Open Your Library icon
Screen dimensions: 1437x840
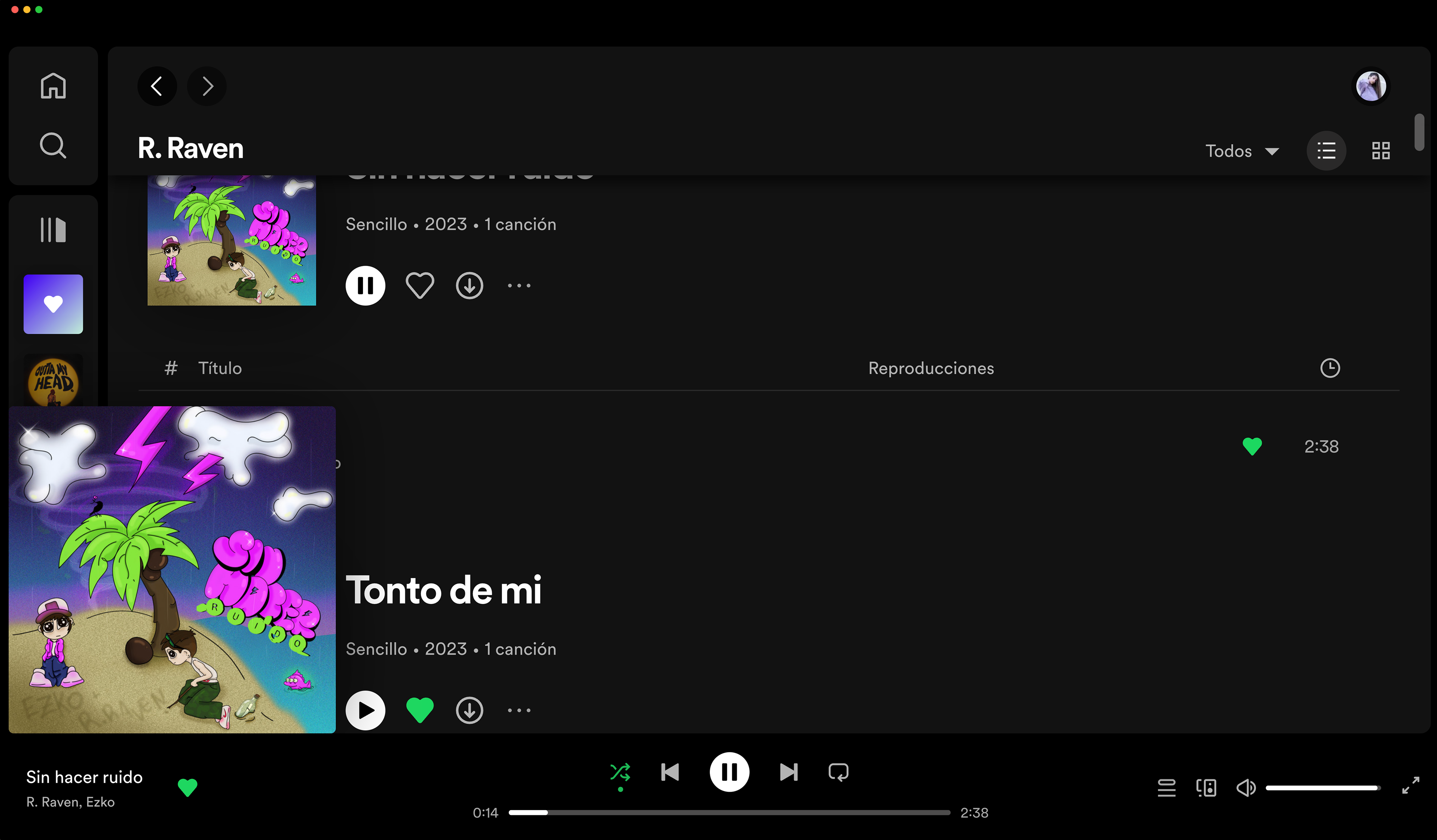[53, 230]
